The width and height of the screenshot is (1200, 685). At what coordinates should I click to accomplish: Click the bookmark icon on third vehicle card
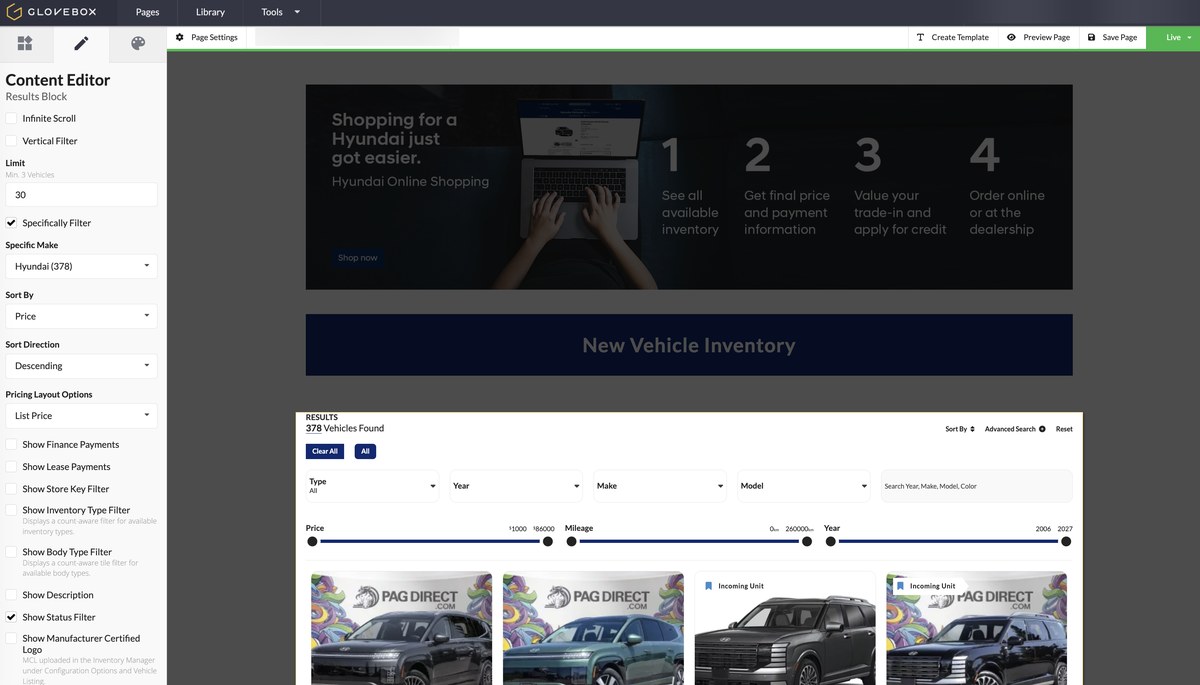click(709, 586)
